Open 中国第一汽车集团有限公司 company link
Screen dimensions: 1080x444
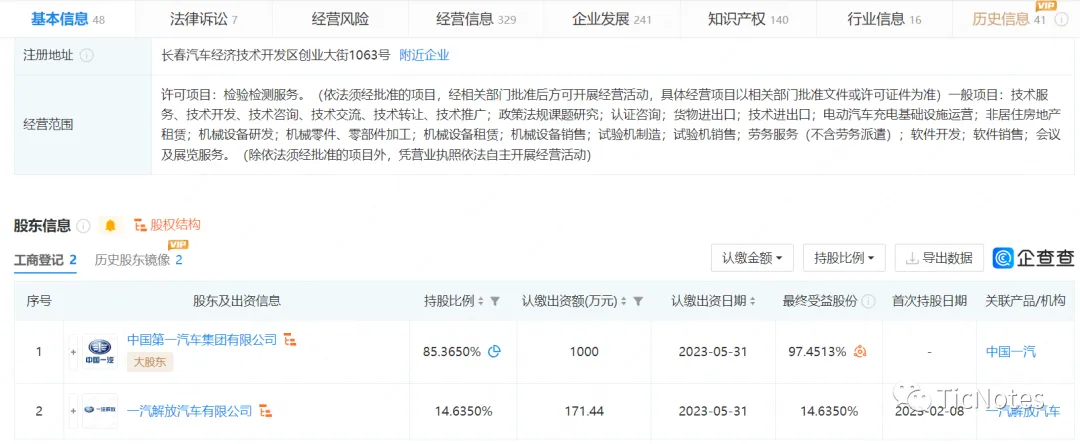pos(202,339)
